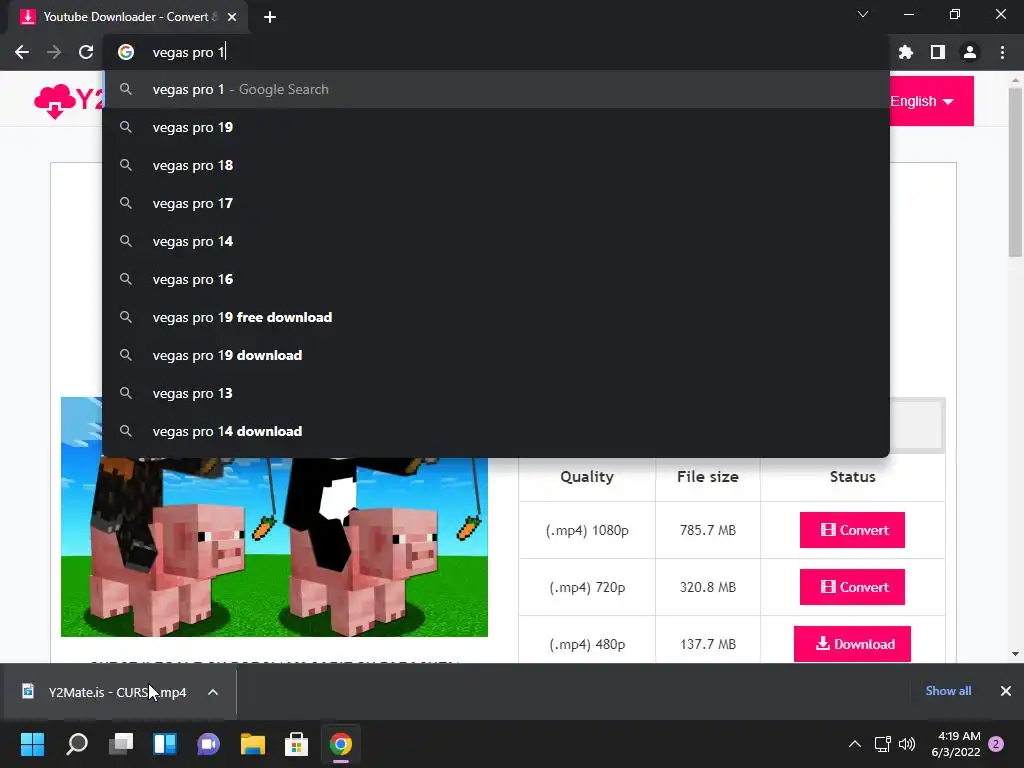Open downloaded Y2Mate.is - CURS mp4 file
Screen dimensions: 1024x768
[x=108, y=692]
